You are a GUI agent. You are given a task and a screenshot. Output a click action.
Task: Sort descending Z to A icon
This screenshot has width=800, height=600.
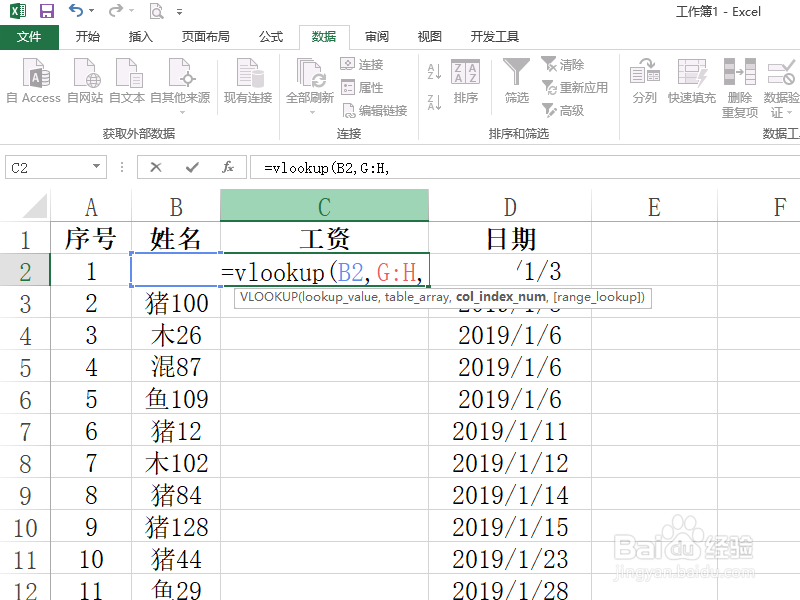(434, 102)
